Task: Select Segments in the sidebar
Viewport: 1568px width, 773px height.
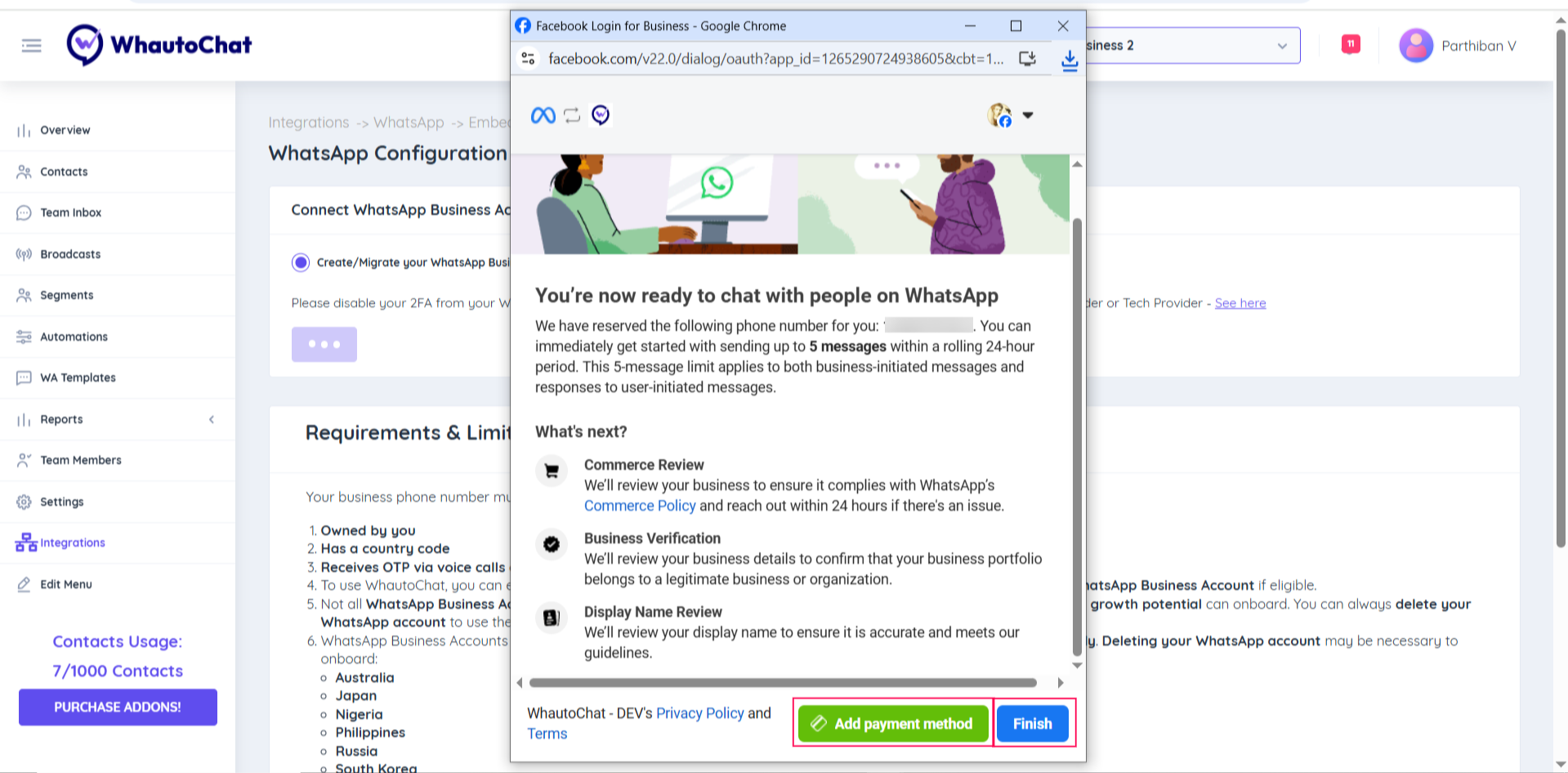Action: (x=67, y=295)
